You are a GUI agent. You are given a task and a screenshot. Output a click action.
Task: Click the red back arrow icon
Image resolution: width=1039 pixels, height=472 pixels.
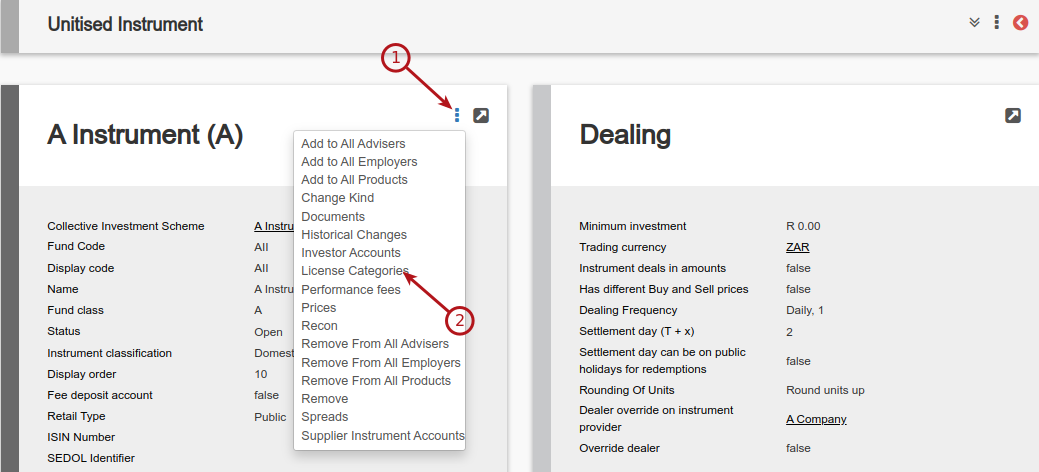(1020, 23)
